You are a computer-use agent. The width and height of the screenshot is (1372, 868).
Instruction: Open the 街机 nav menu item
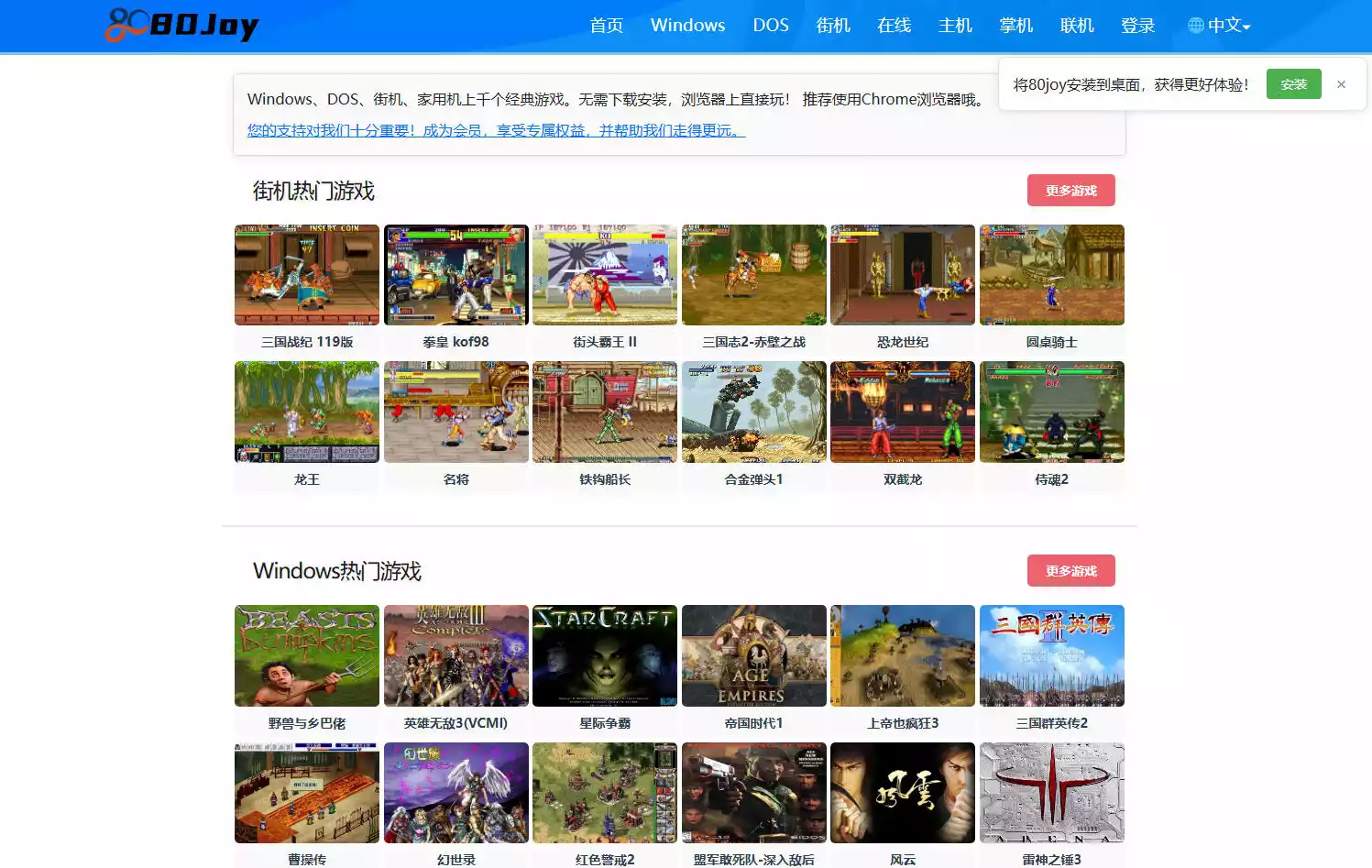[833, 26]
